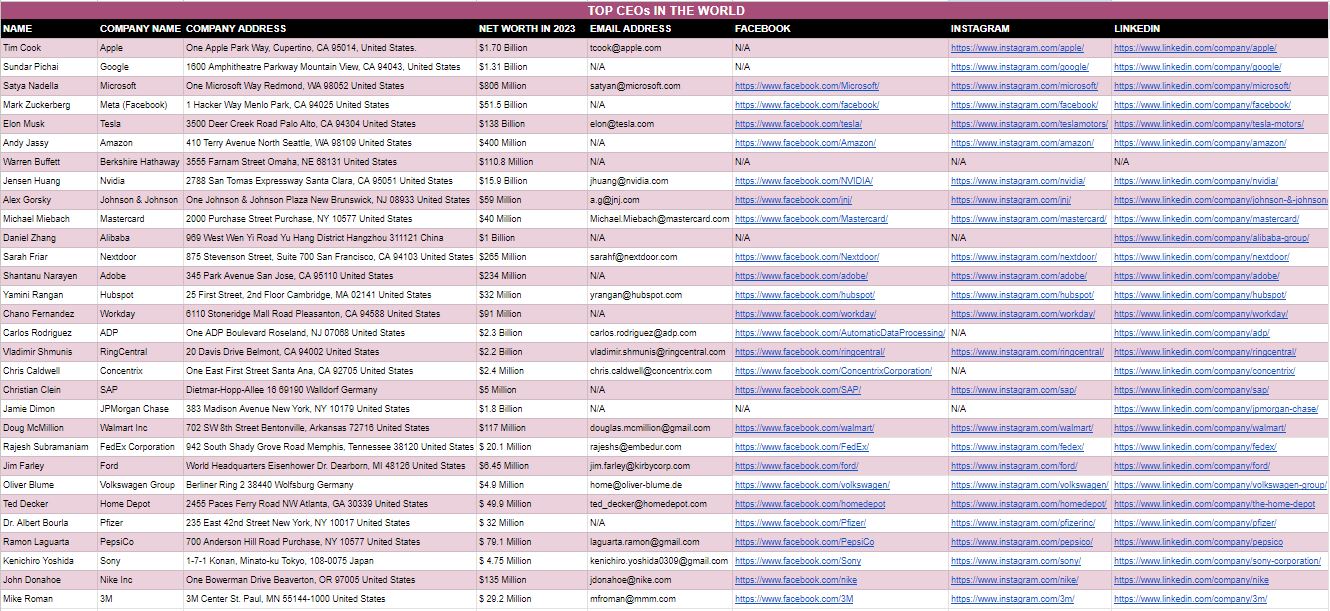1330x611 pixels.
Task: Open the 3M Facebook link
Action: 794,599
